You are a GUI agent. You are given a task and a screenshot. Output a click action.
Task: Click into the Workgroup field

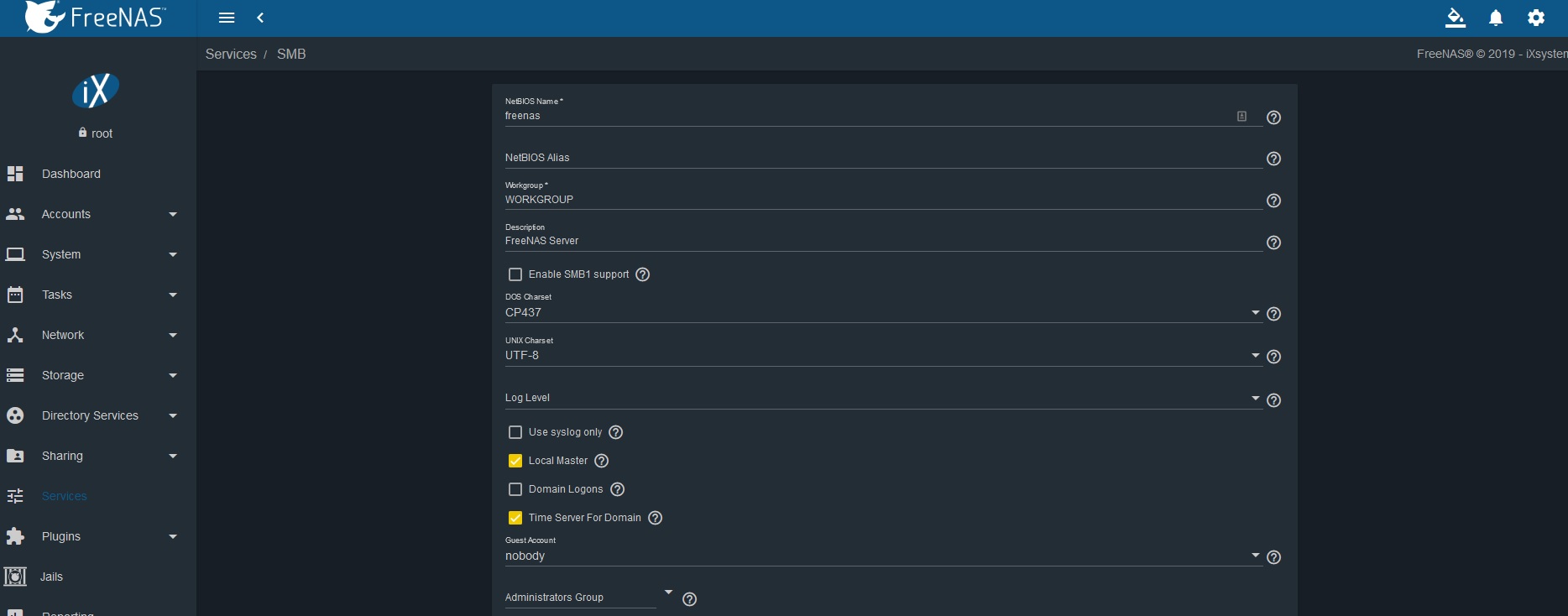coord(883,200)
